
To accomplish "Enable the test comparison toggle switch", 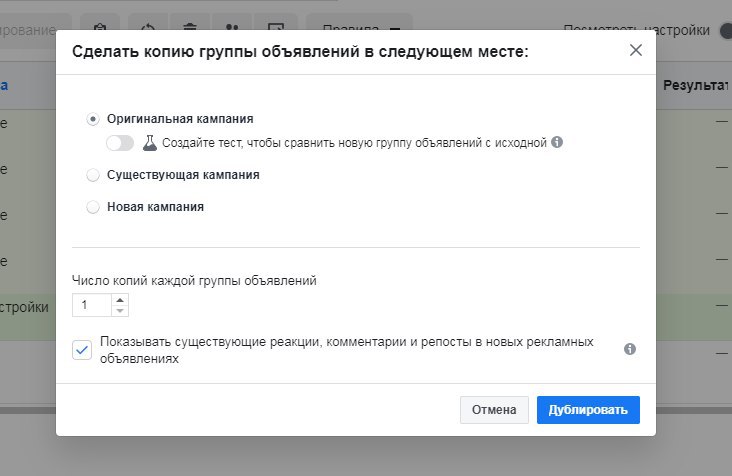I will pos(120,143).
